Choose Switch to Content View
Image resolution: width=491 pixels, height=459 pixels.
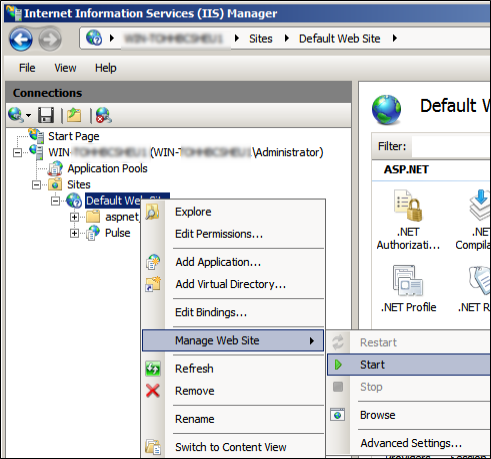pos(233,447)
